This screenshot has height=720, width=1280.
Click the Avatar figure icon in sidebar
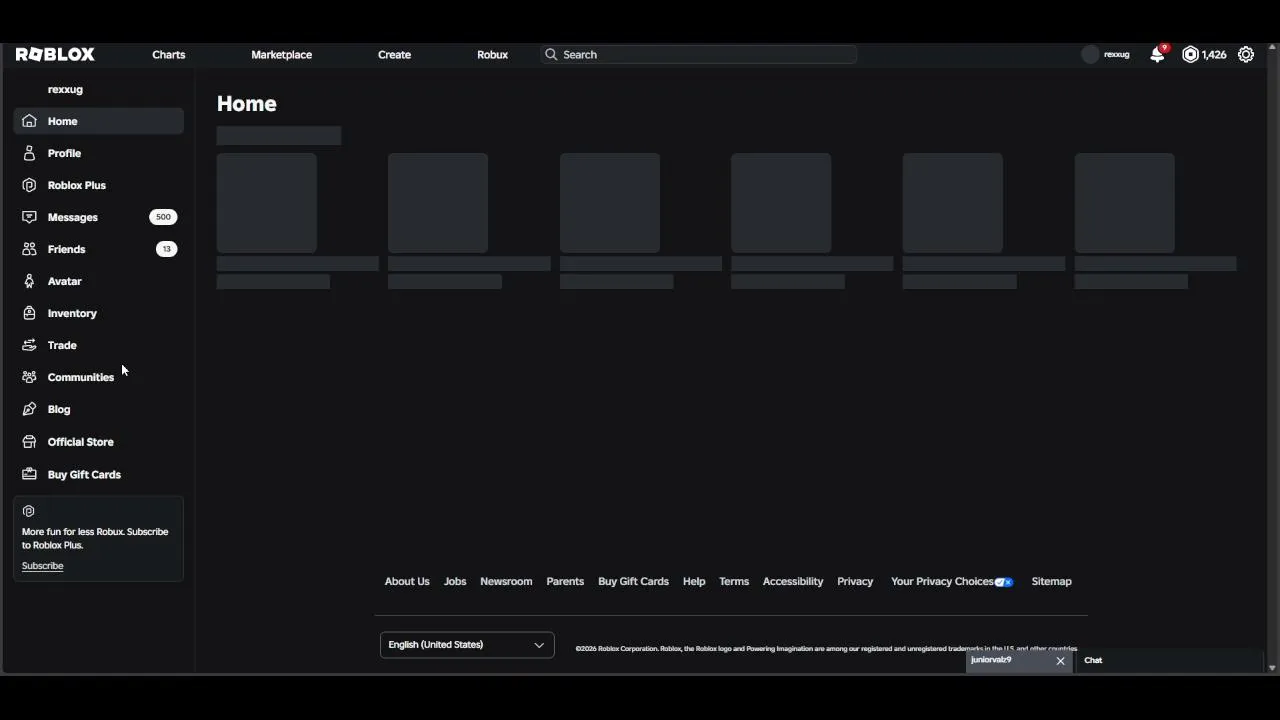tap(29, 281)
